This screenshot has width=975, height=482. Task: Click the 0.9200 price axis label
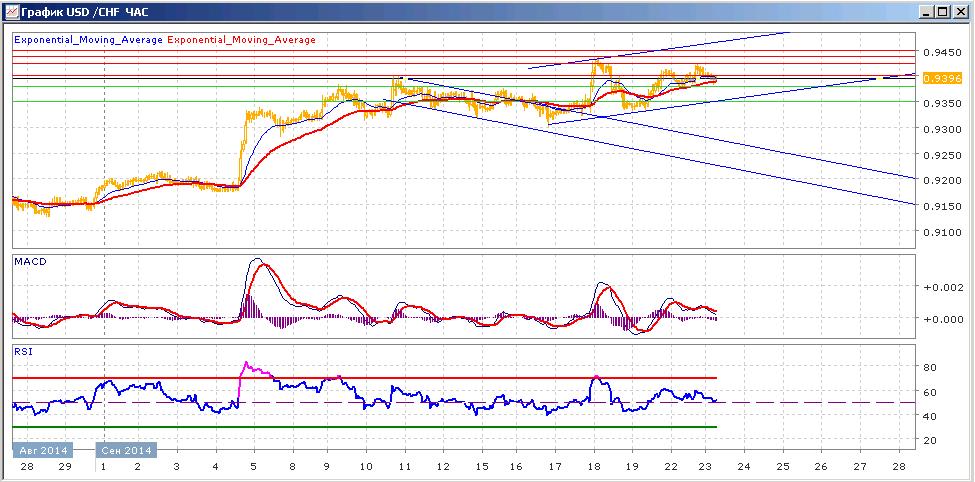click(x=941, y=181)
